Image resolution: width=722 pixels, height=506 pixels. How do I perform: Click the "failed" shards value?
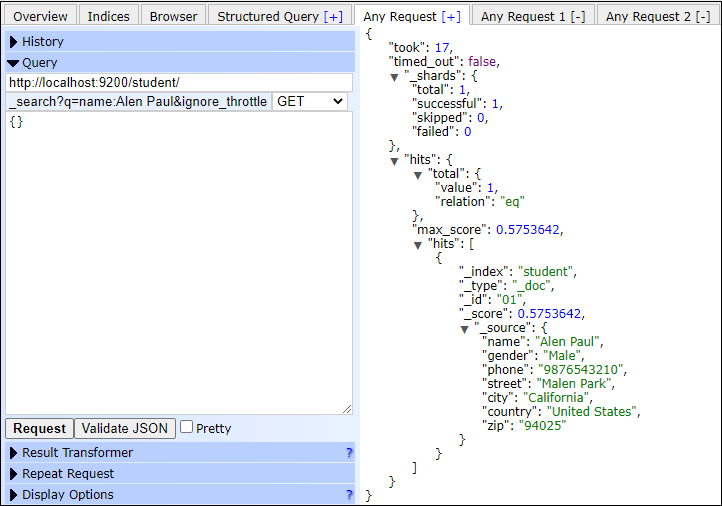[467, 132]
